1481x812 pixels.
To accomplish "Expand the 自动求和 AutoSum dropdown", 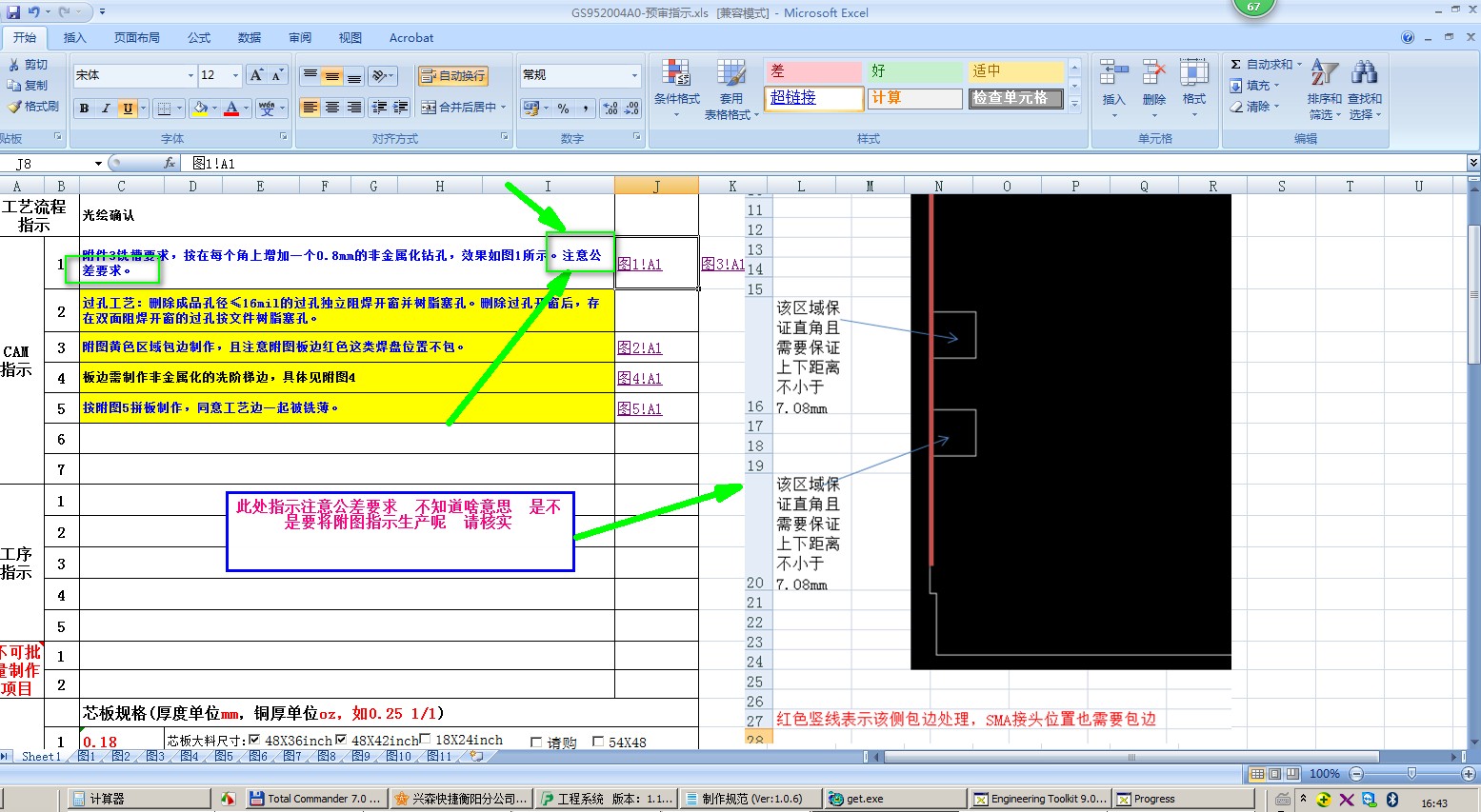I will click(1299, 65).
